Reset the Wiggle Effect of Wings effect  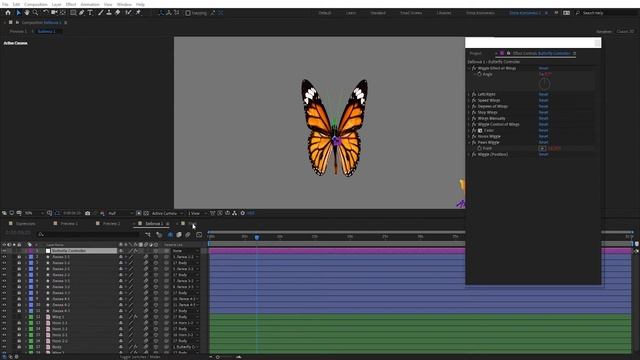(543, 68)
